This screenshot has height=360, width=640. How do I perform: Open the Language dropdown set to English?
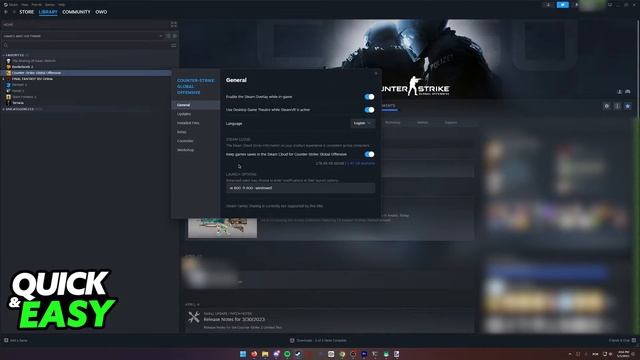(x=362, y=123)
